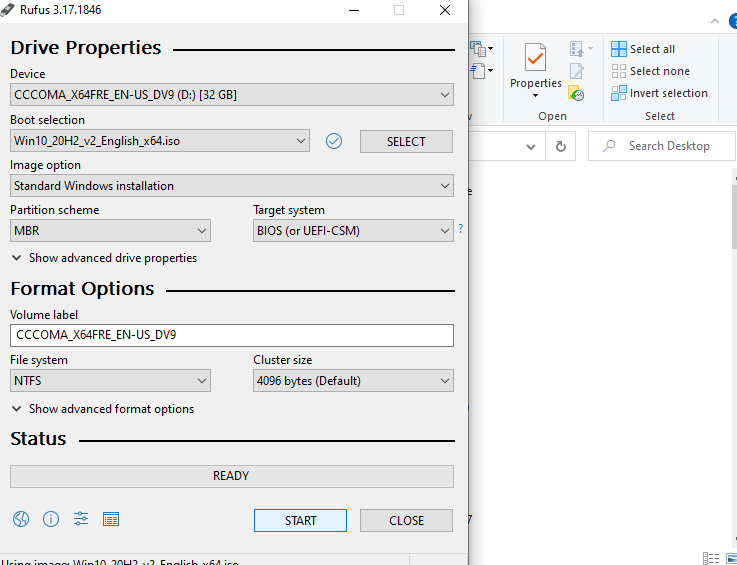This screenshot has width=737, height=565.
Task: Open Rufus language selection globe icon
Action: pos(21,519)
